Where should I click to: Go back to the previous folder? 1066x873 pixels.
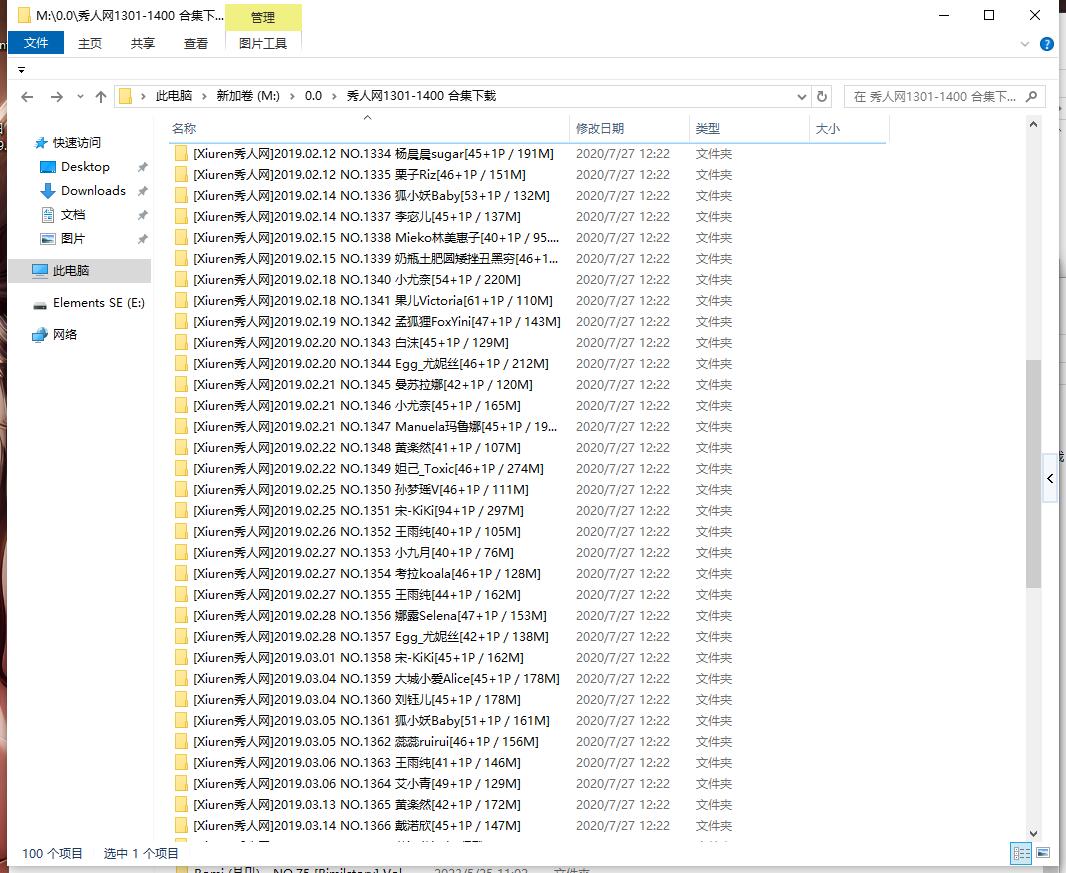pos(27,97)
